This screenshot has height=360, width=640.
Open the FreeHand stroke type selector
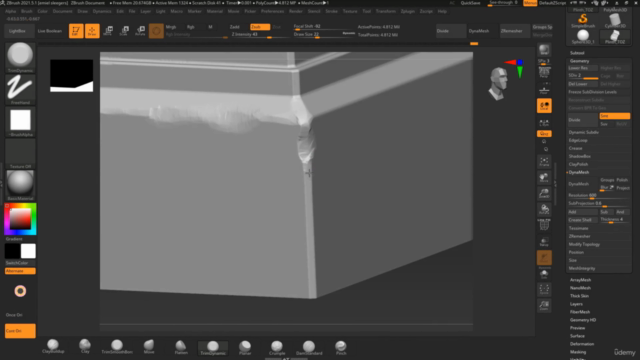tap(20, 89)
